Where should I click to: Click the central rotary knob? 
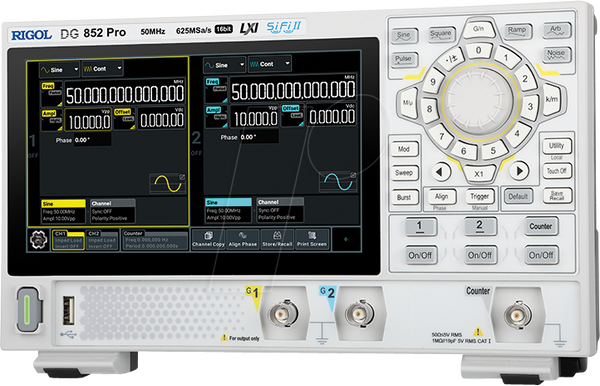click(479, 101)
